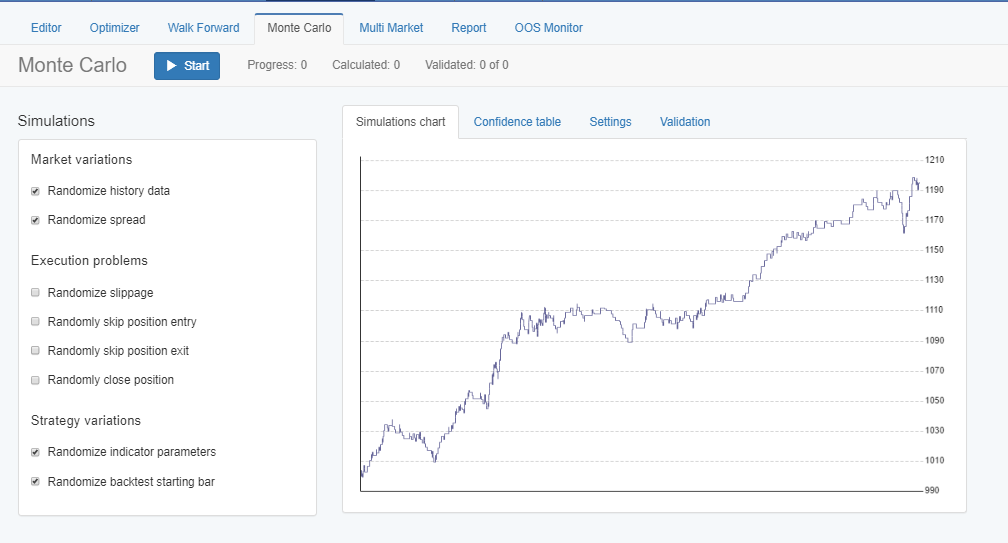Enable Randomly close position
This screenshot has width=1008, height=543.
coord(35,380)
